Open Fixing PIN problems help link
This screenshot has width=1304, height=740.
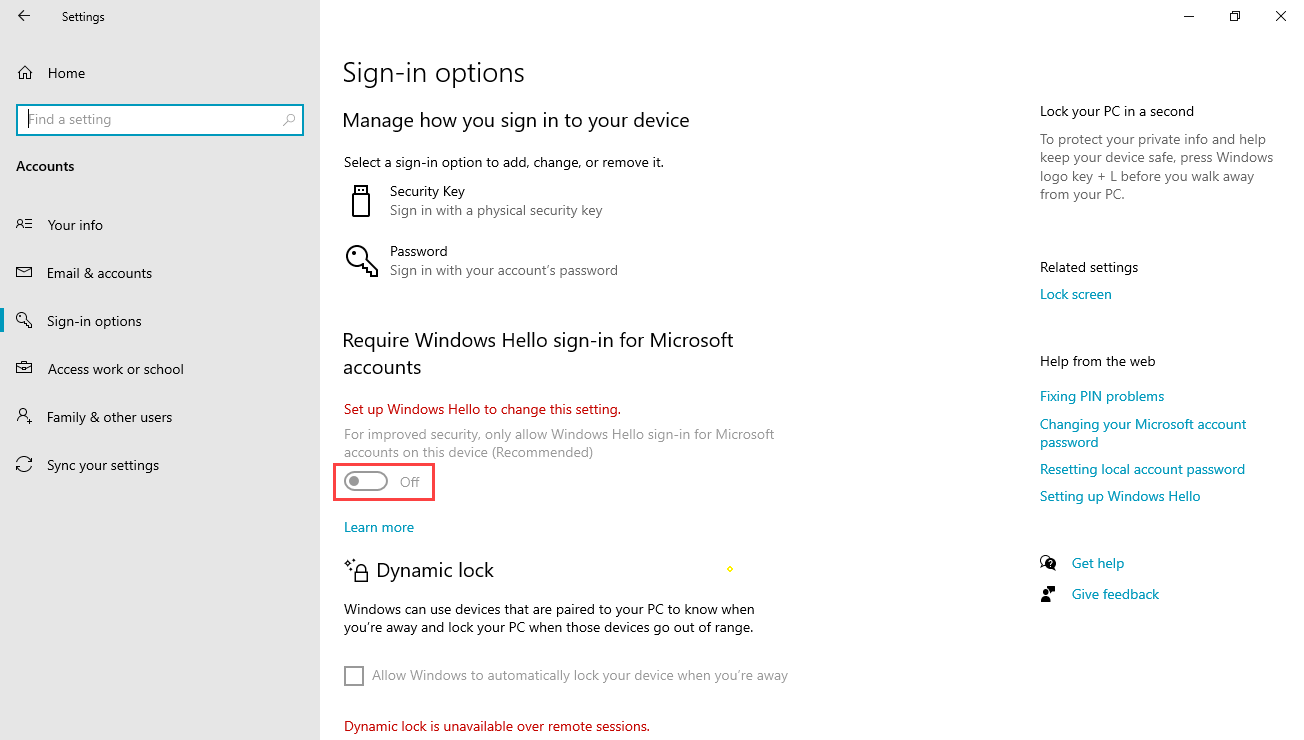point(1102,396)
